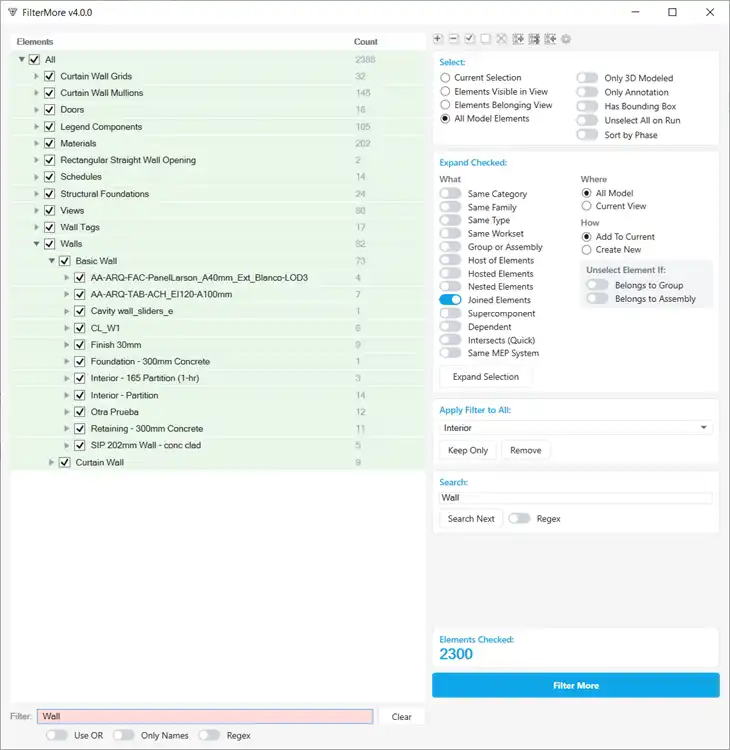The image size is (730, 750).
Task: Click the uncheck all empty box icon
Action: 485,39
